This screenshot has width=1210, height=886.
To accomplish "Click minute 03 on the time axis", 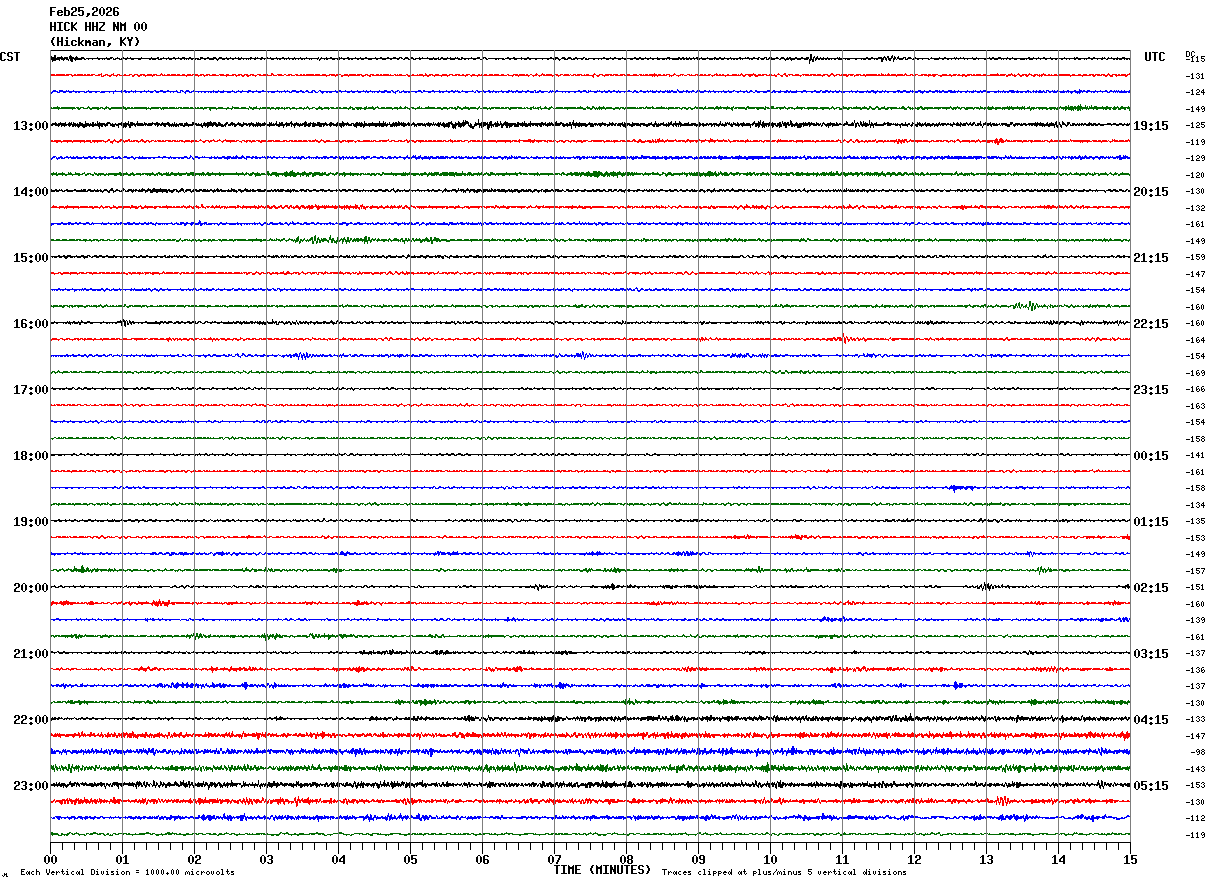I will (266, 859).
